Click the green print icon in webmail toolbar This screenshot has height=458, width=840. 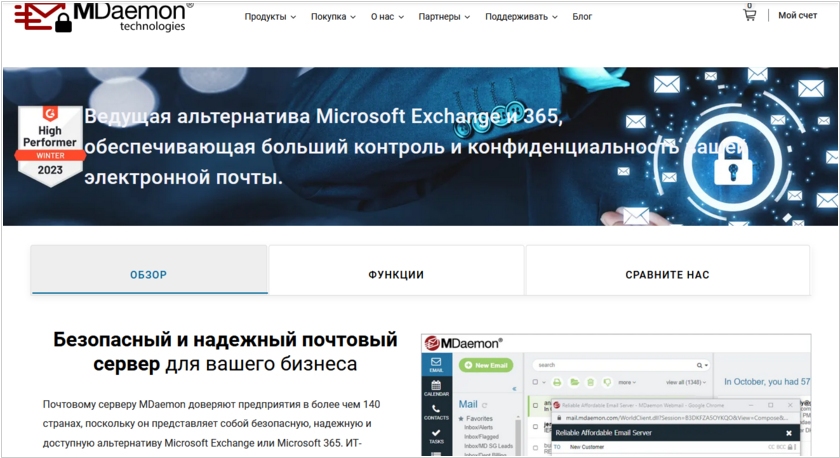coord(557,382)
